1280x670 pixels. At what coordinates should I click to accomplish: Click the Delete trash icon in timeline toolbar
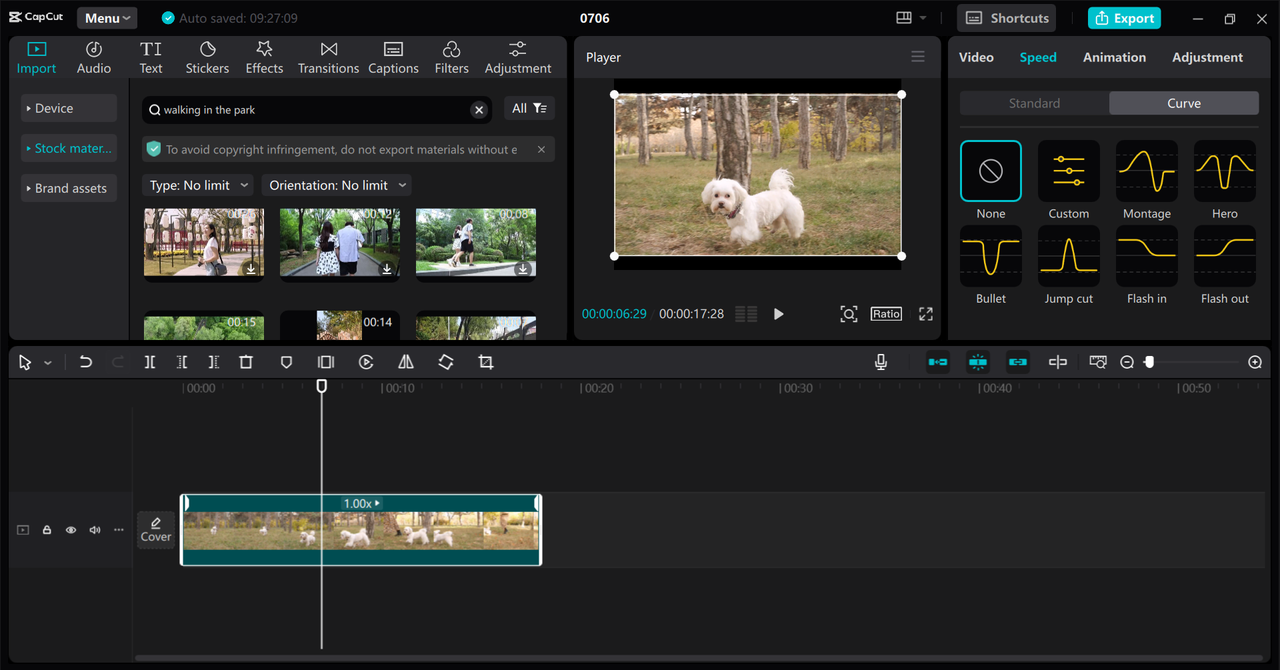[x=246, y=362]
